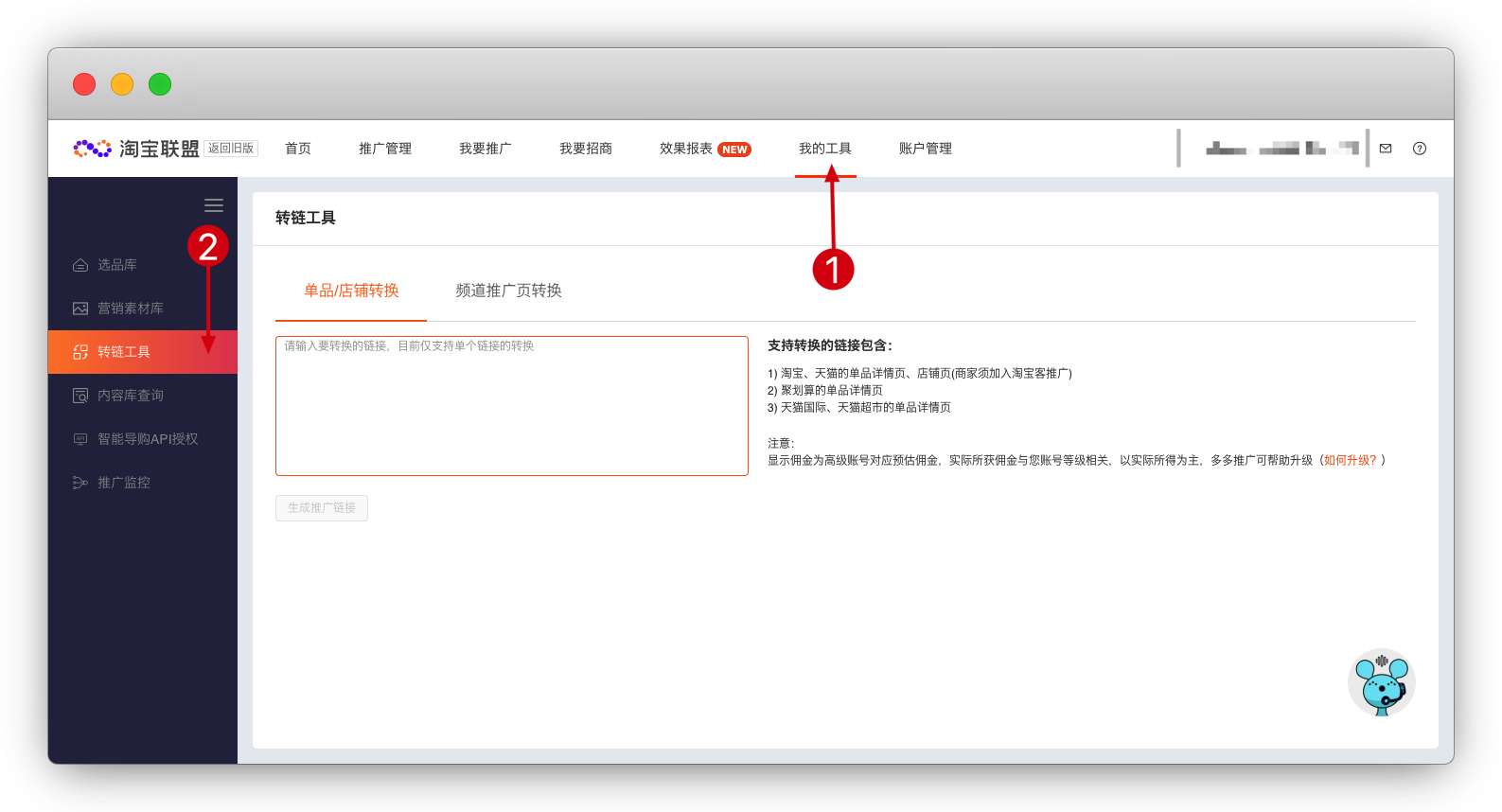Click 生成推广链接 button
This screenshot has width=1502, height=812.
click(x=322, y=508)
